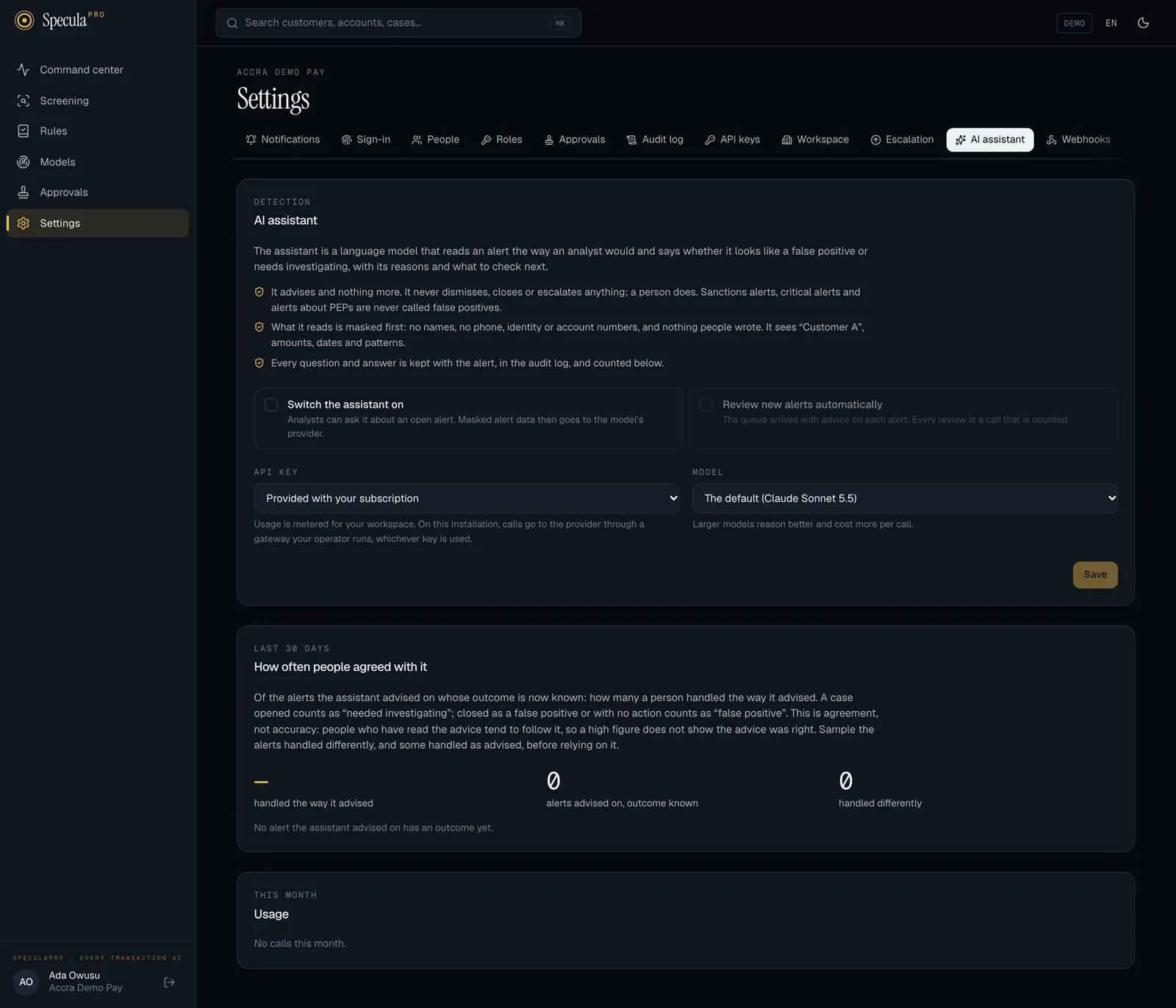Image resolution: width=1176 pixels, height=1008 pixels.
Task: Click the Notifications bell icon
Action: pos(251,140)
